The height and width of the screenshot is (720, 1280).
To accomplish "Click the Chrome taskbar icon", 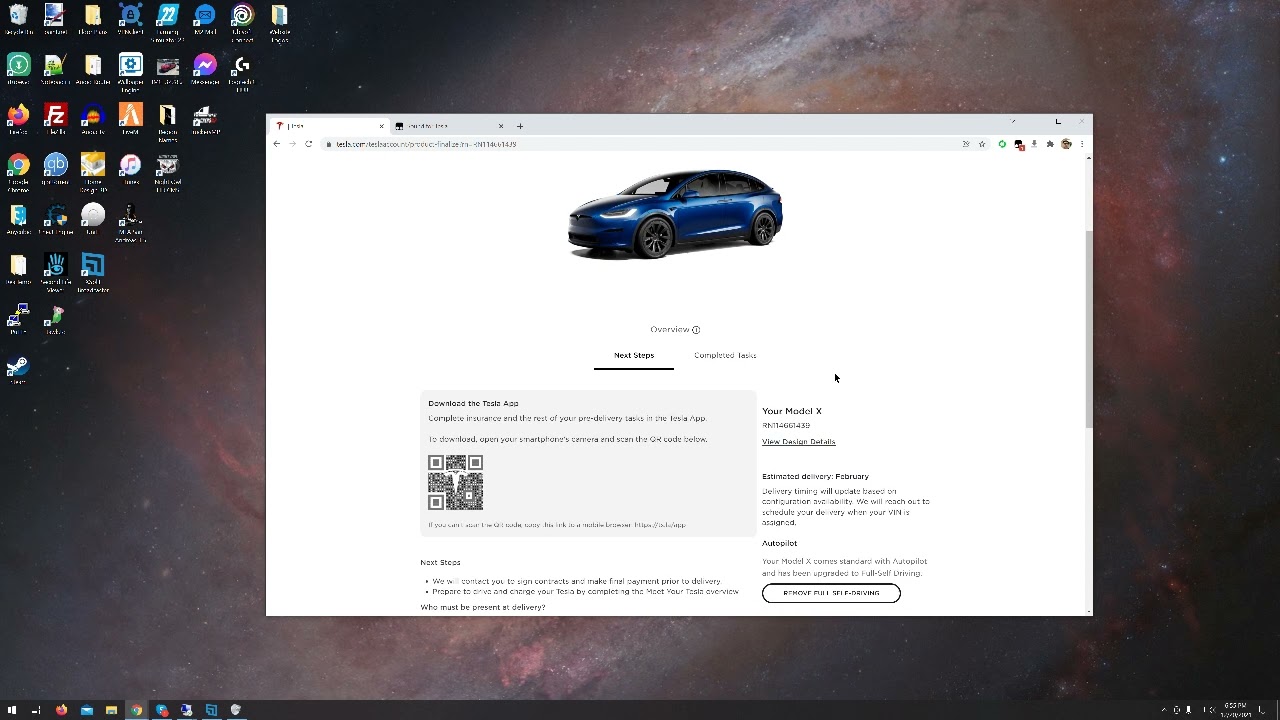I will tap(137, 710).
